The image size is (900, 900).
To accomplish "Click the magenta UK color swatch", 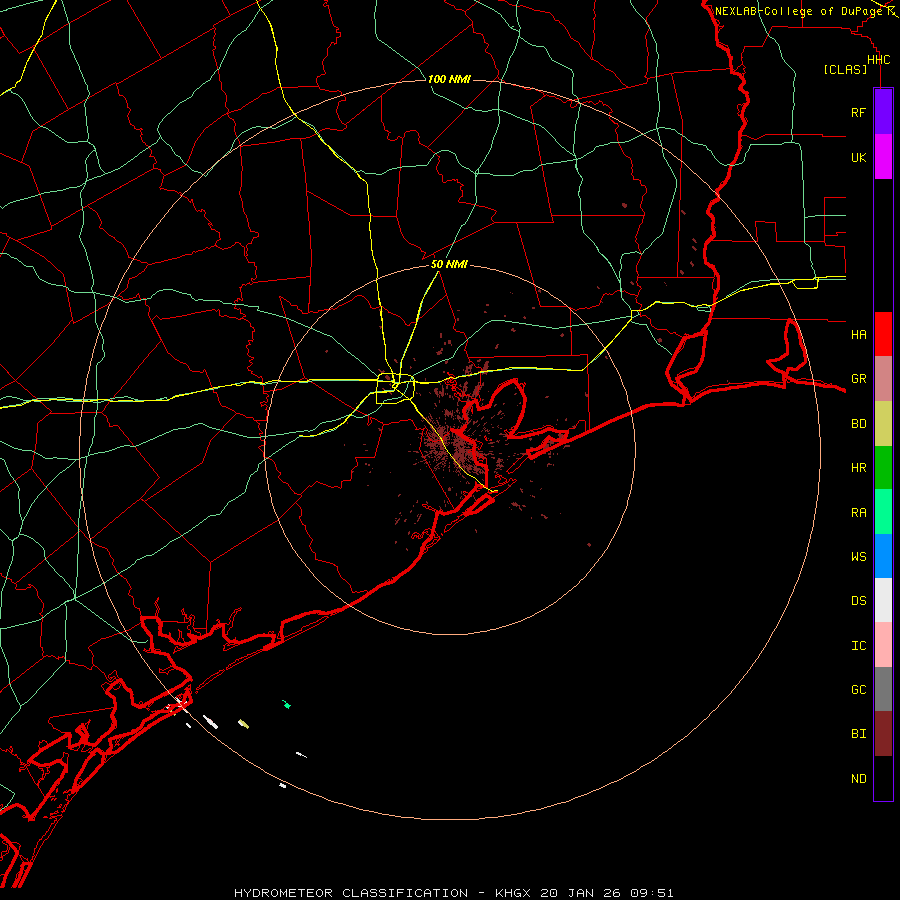I will (x=883, y=157).
